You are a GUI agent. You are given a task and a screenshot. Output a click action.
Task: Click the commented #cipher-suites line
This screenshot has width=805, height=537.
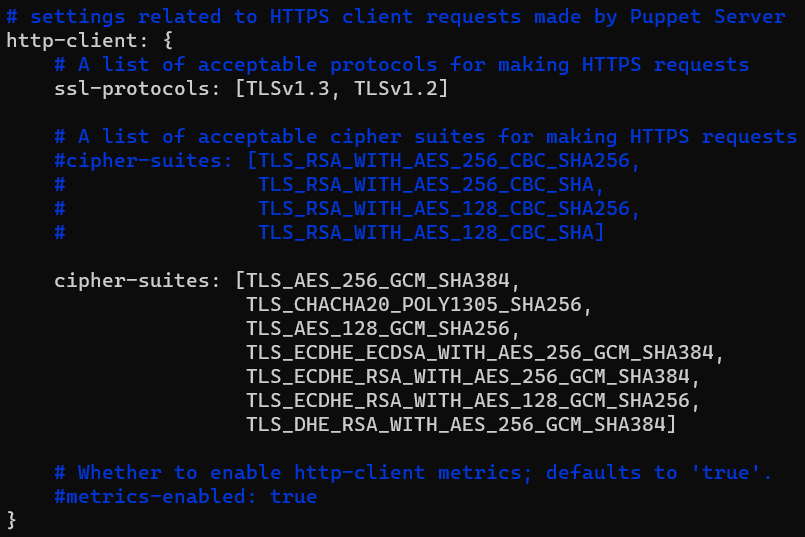click(x=347, y=161)
